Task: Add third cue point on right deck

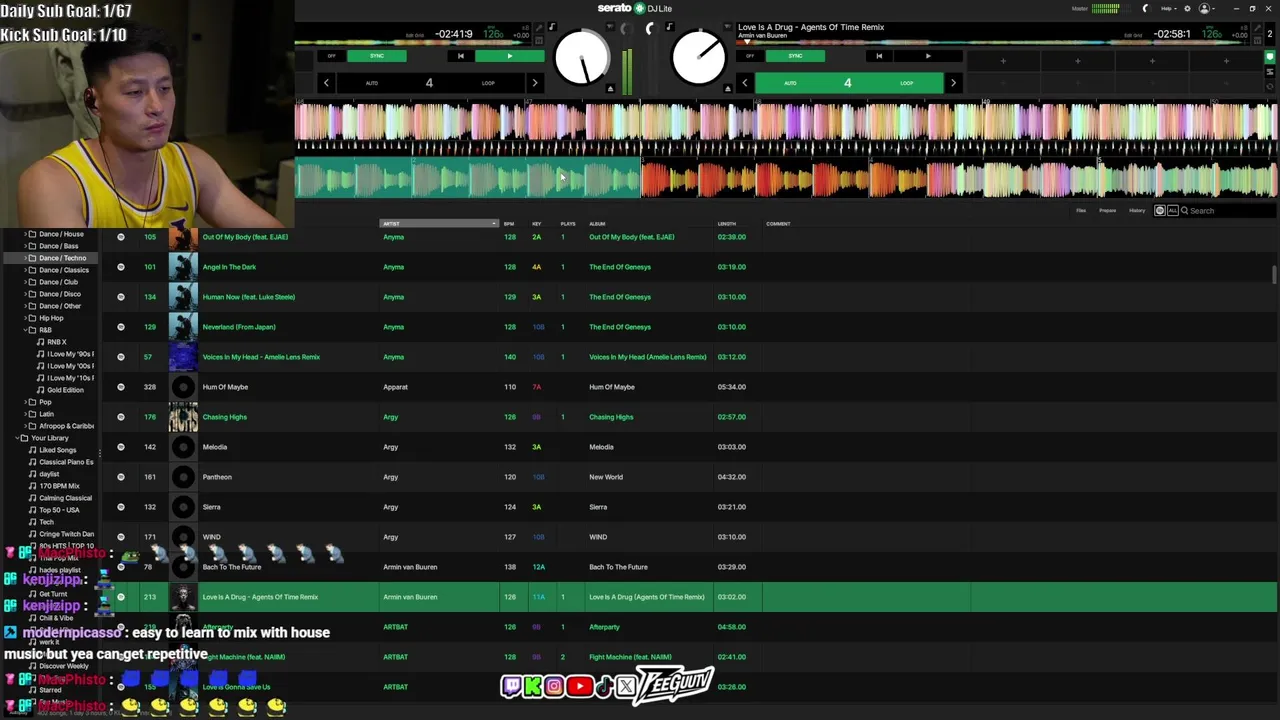Action: [1152, 61]
